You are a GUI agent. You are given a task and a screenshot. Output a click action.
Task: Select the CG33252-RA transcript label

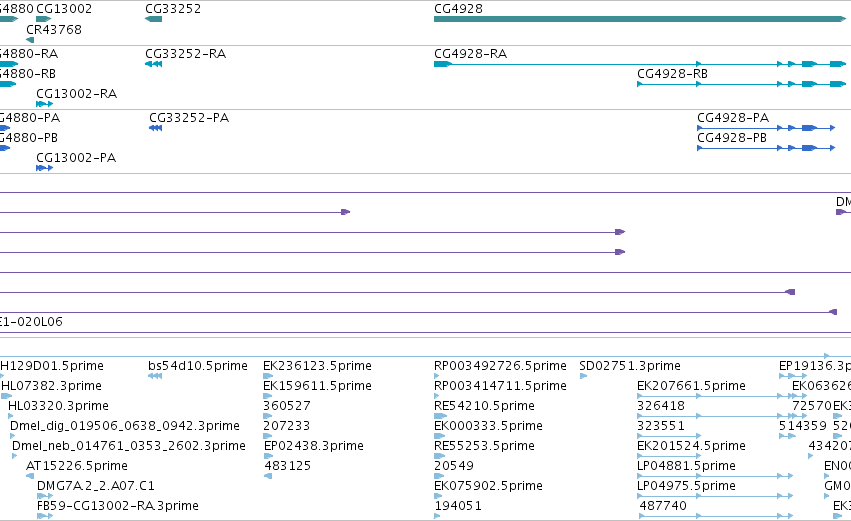click(x=186, y=54)
